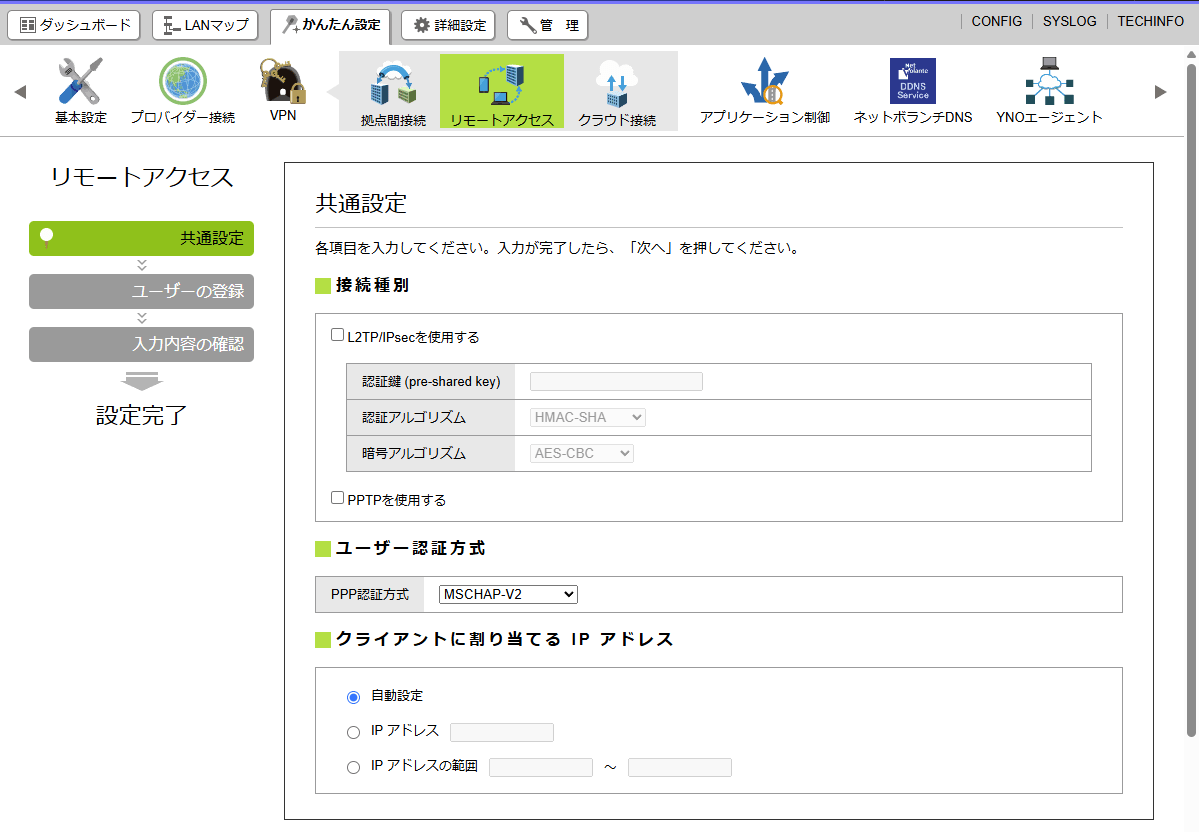Image resolution: width=1199 pixels, height=832 pixels.
Task: Open the SYSLOG link
Action: click(x=1069, y=21)
